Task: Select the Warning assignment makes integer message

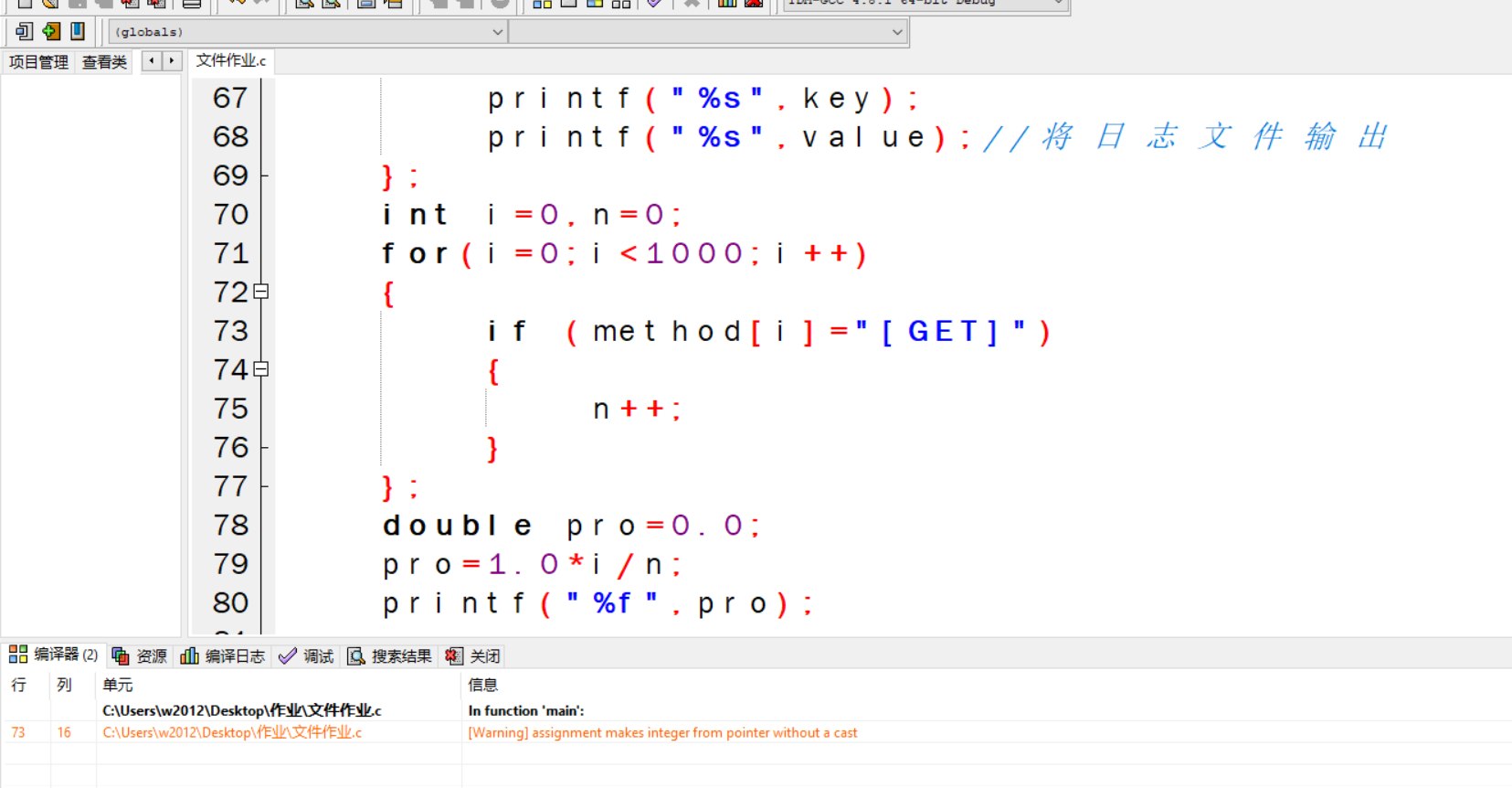Action: (662, 732)
